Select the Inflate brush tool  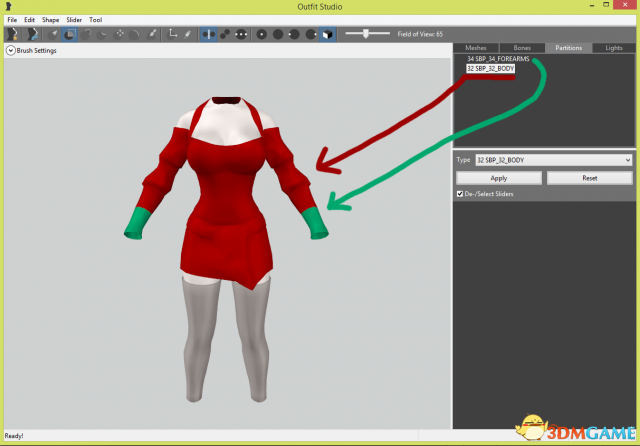point(87,33)
